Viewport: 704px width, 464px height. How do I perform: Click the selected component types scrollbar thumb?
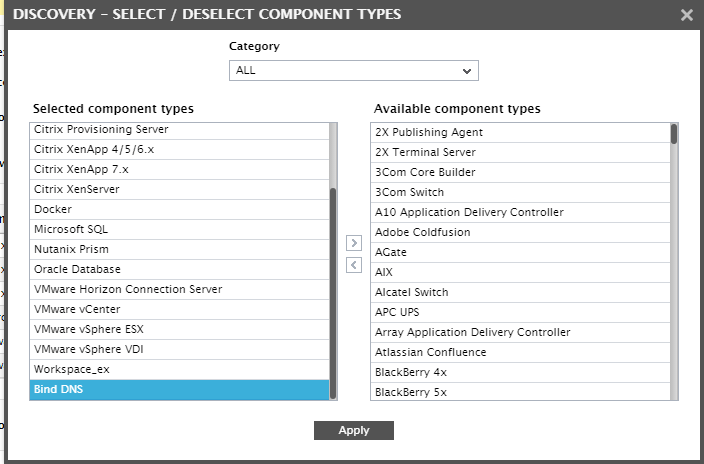tap(333, 293)
